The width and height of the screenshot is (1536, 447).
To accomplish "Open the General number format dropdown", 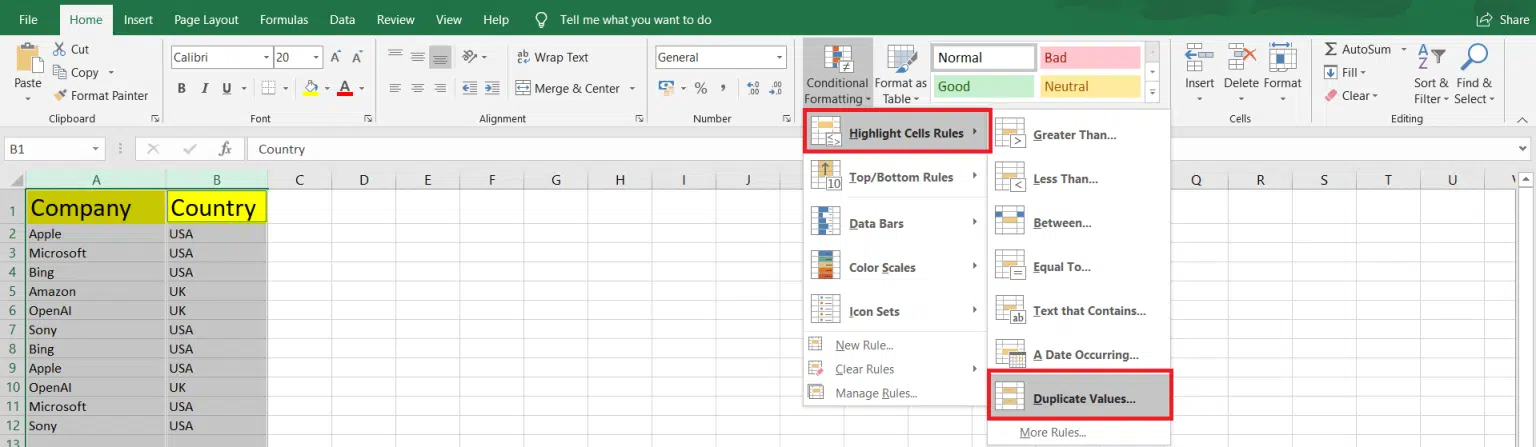I will point(780,58).
